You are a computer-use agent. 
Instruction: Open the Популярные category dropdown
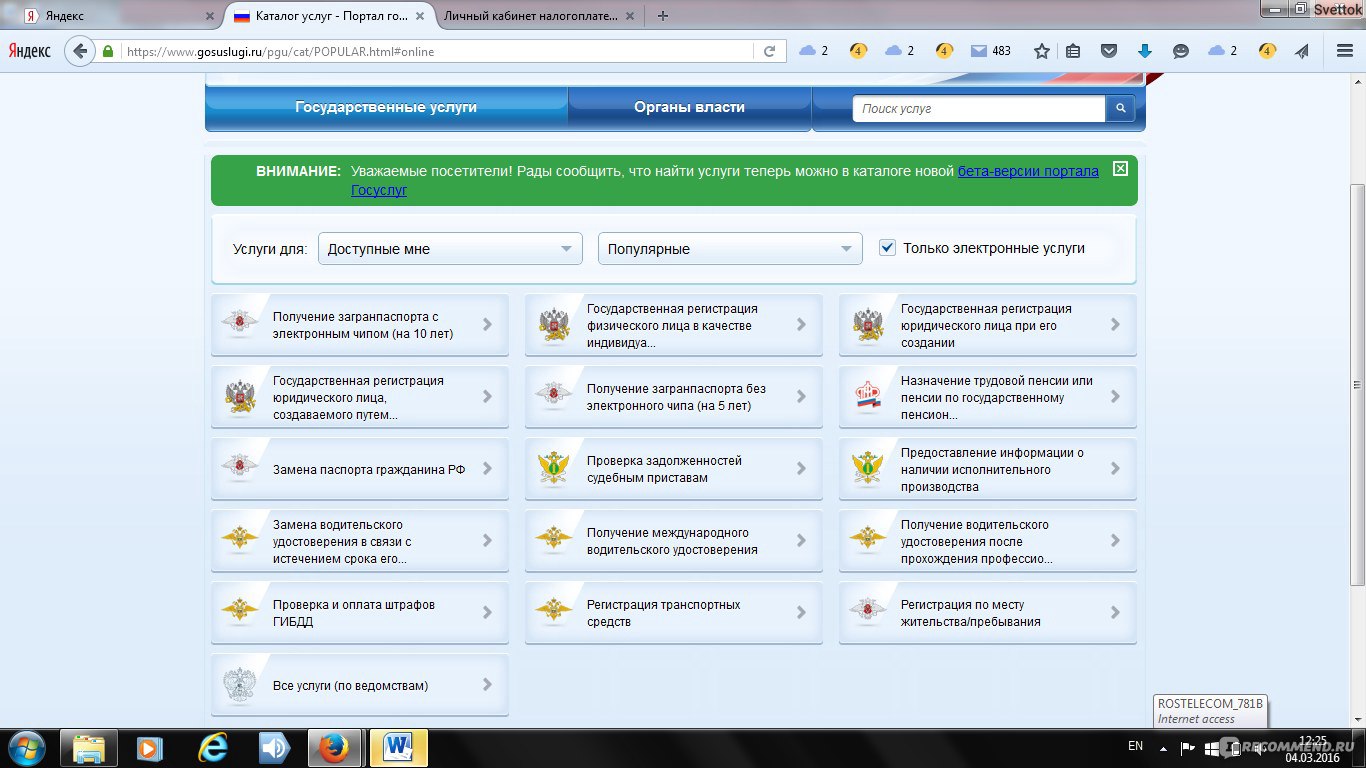point(730,249)
